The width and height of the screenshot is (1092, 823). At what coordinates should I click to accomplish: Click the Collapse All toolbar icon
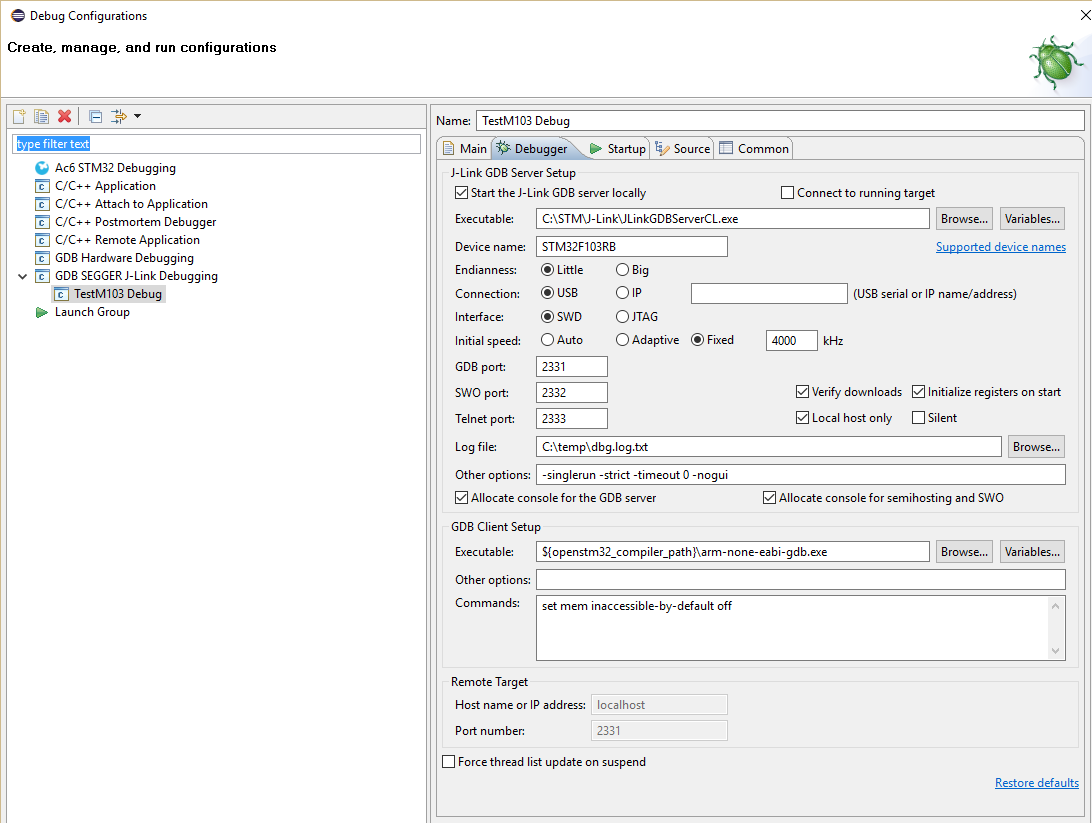[95, 116]
